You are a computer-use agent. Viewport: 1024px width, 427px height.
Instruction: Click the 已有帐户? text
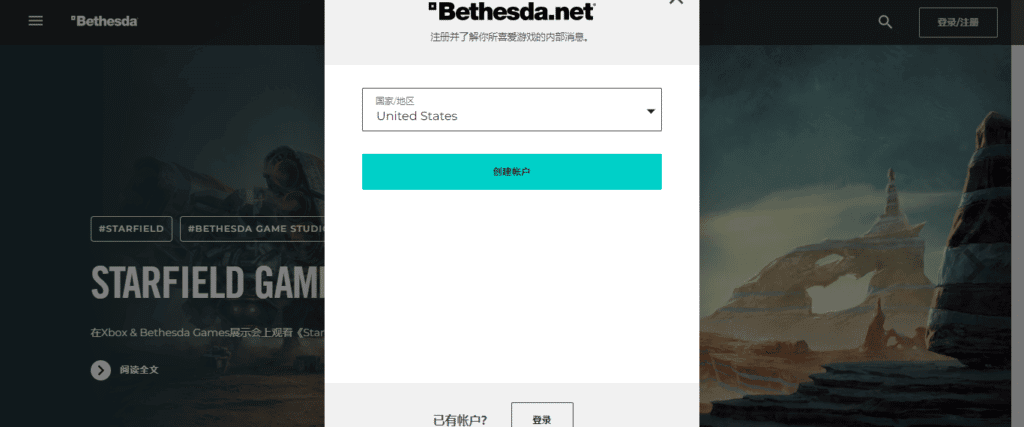tap(460, 420)
